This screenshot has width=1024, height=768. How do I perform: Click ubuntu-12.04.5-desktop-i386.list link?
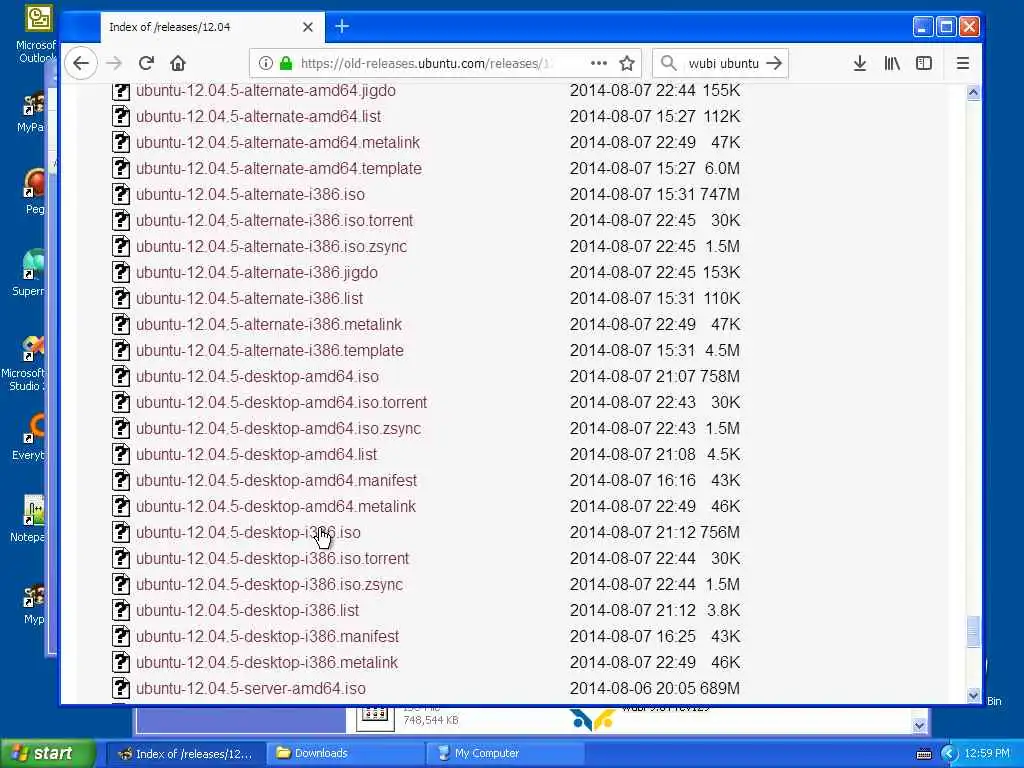coord(248,611)
